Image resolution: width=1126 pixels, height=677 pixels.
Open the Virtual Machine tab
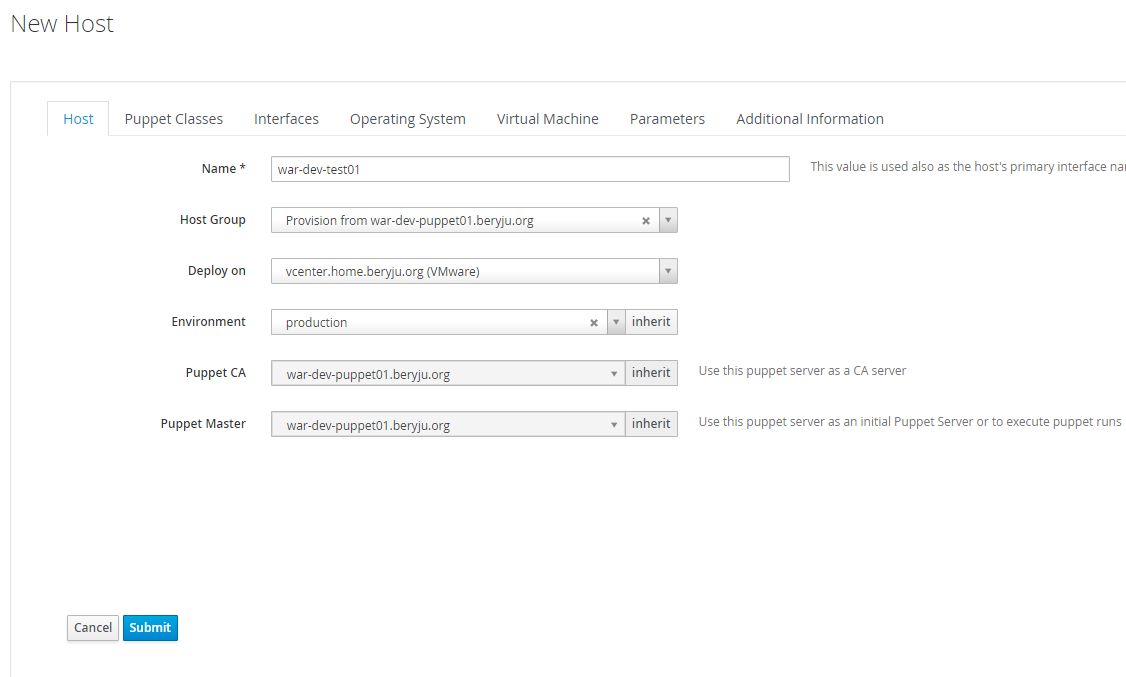click(x=547, y=118)
